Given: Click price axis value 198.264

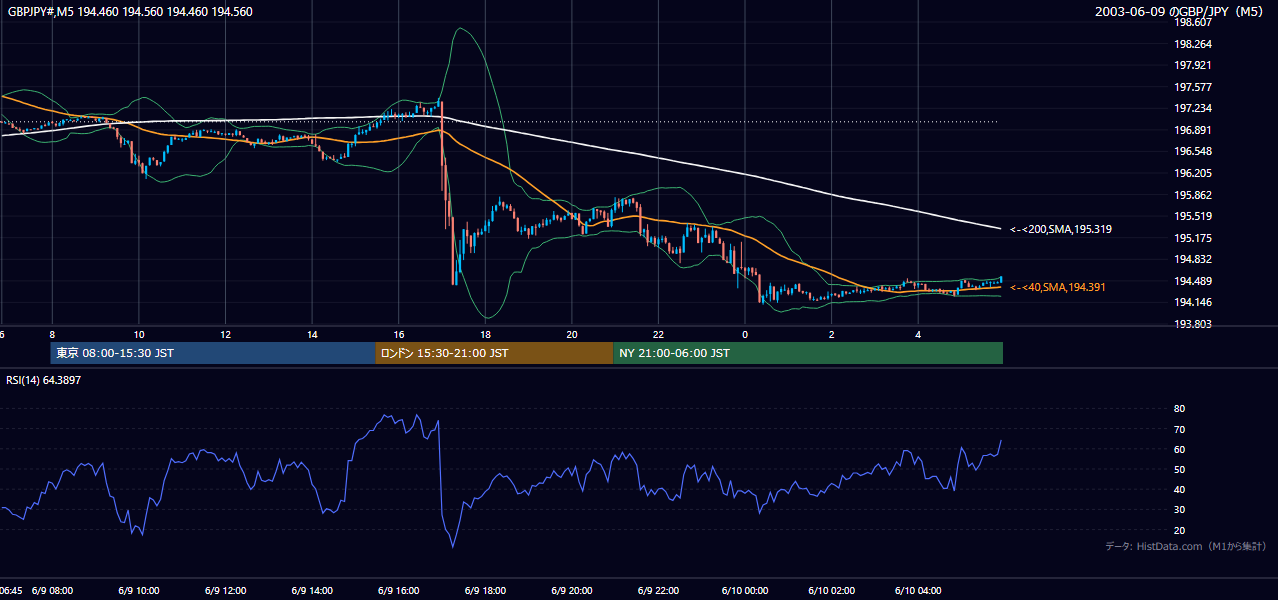Looking at the screenshot, I should (x=1193, y=44).
